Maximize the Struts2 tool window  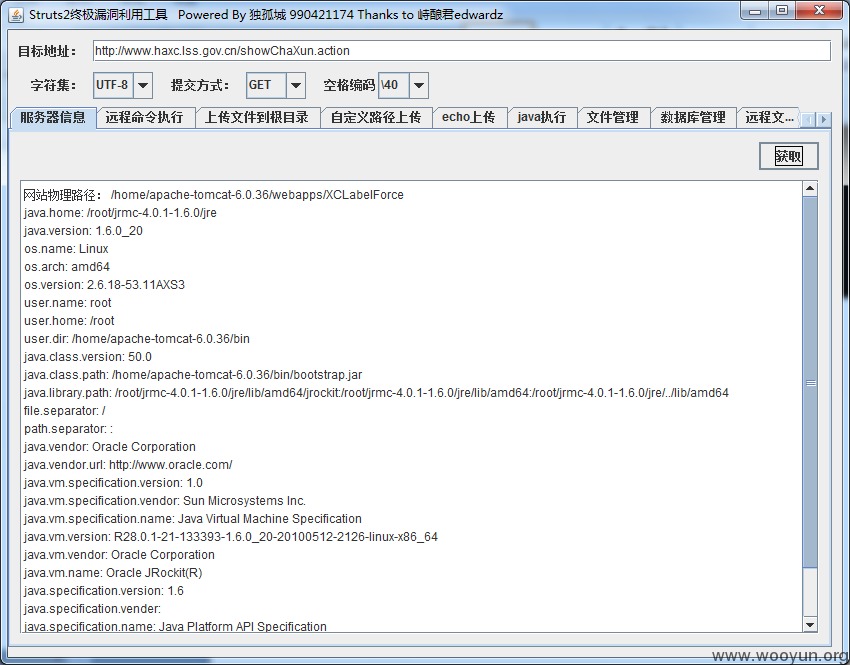(782, 11)
